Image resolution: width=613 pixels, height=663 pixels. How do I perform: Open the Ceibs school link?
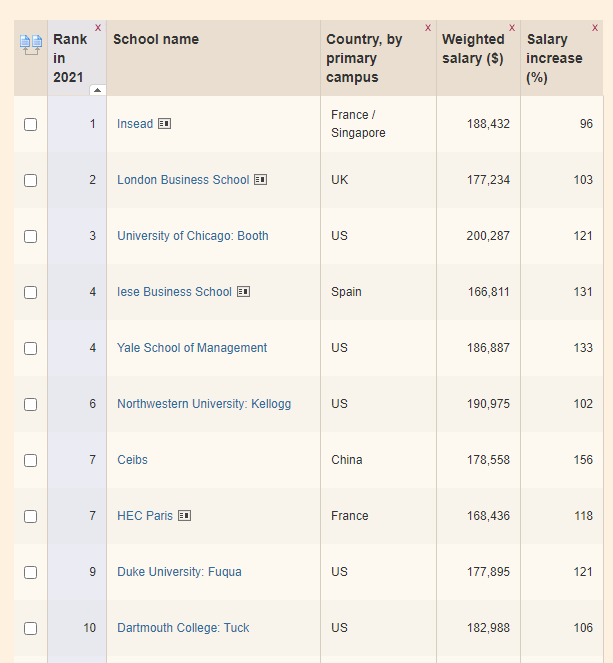tap(132, 460)
